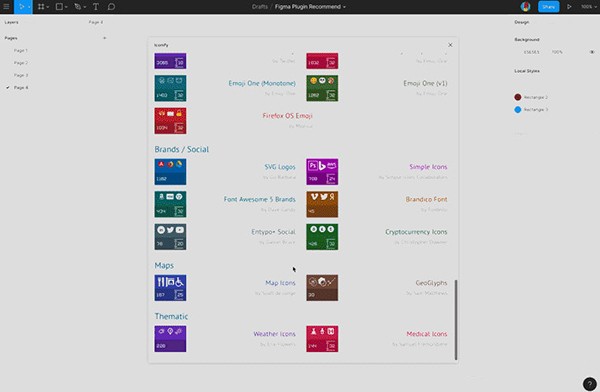
Task: Click the Iconify dialog vertical scrollbar
Action: [x=456, y=320]
